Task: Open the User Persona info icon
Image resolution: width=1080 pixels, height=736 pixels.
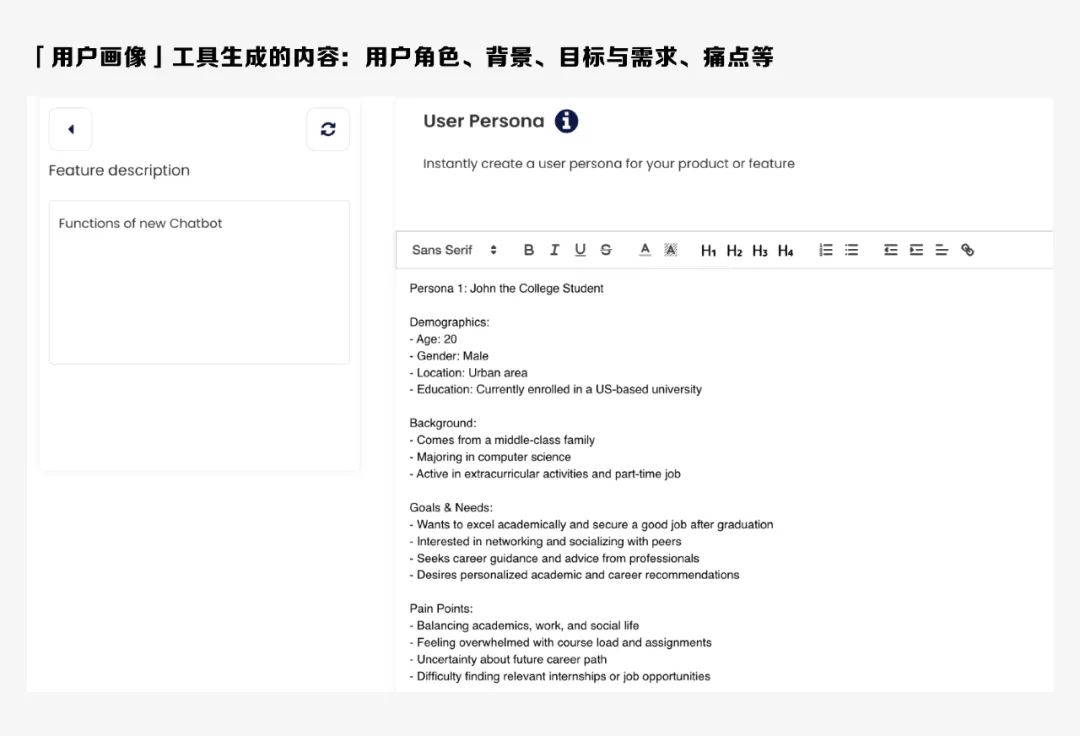Action: (x=566, y=120)
